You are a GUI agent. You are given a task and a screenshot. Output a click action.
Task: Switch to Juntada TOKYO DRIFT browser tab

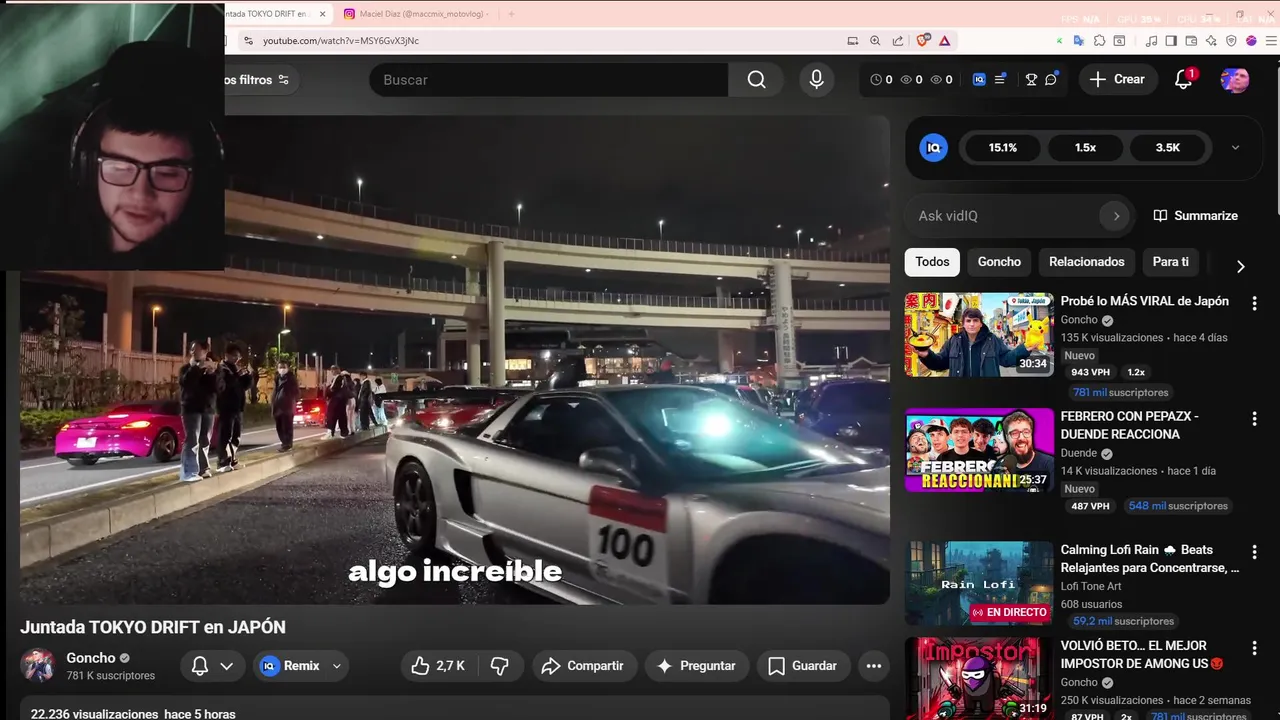[x=270, y=14]
